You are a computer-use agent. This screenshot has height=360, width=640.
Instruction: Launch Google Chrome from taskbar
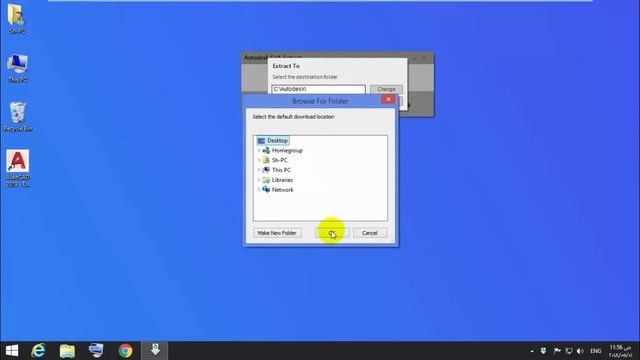(x=125, y=351)
